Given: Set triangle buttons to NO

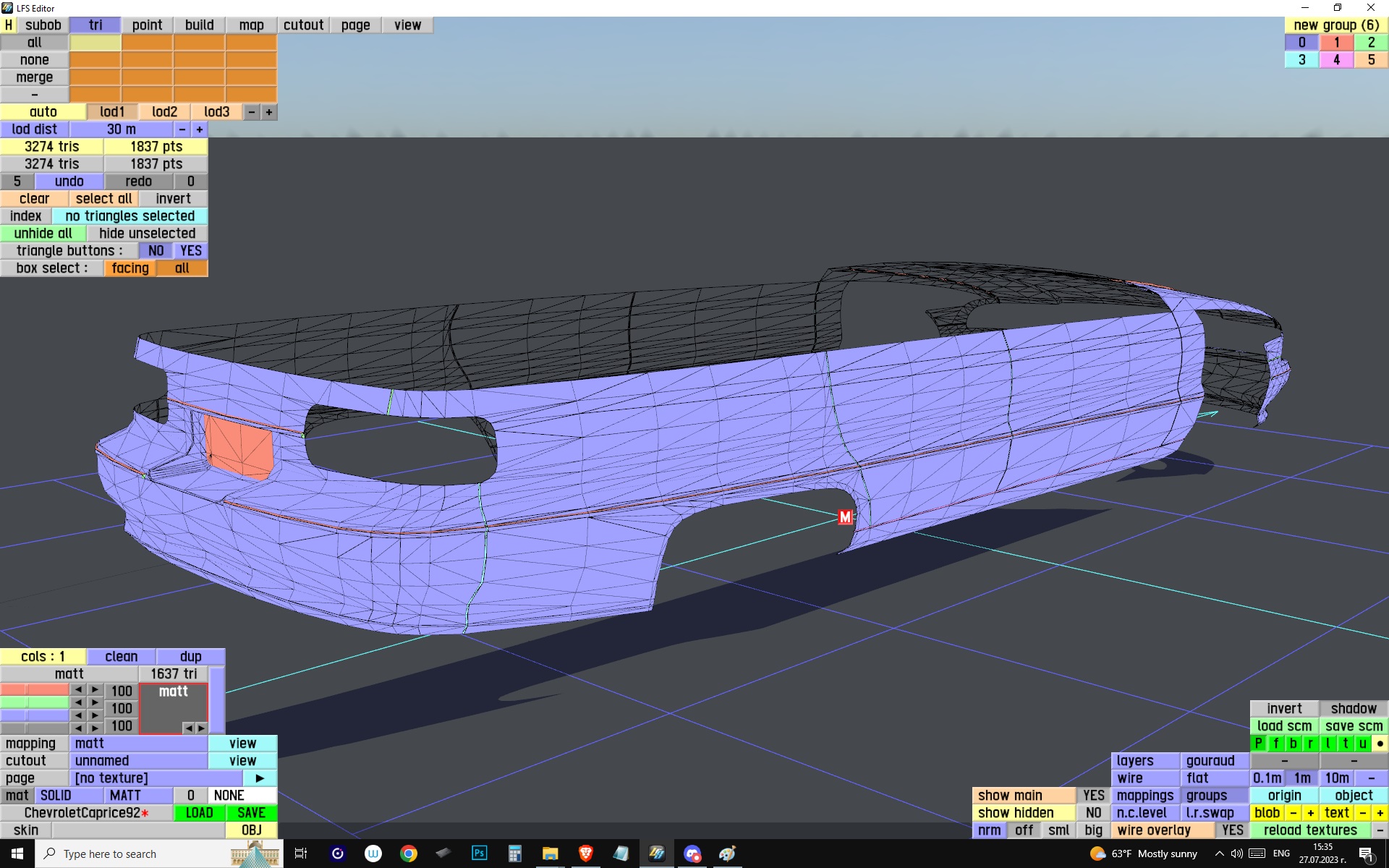Looking at the screenshot, I should [x=156, y=251].
